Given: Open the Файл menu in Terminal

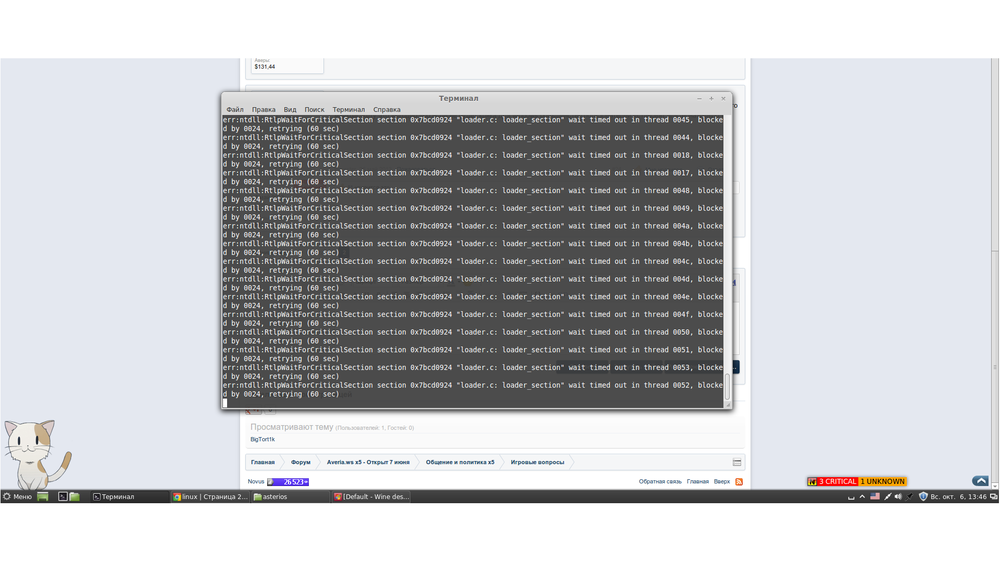Looking at the screenshot, I should 234,110.
